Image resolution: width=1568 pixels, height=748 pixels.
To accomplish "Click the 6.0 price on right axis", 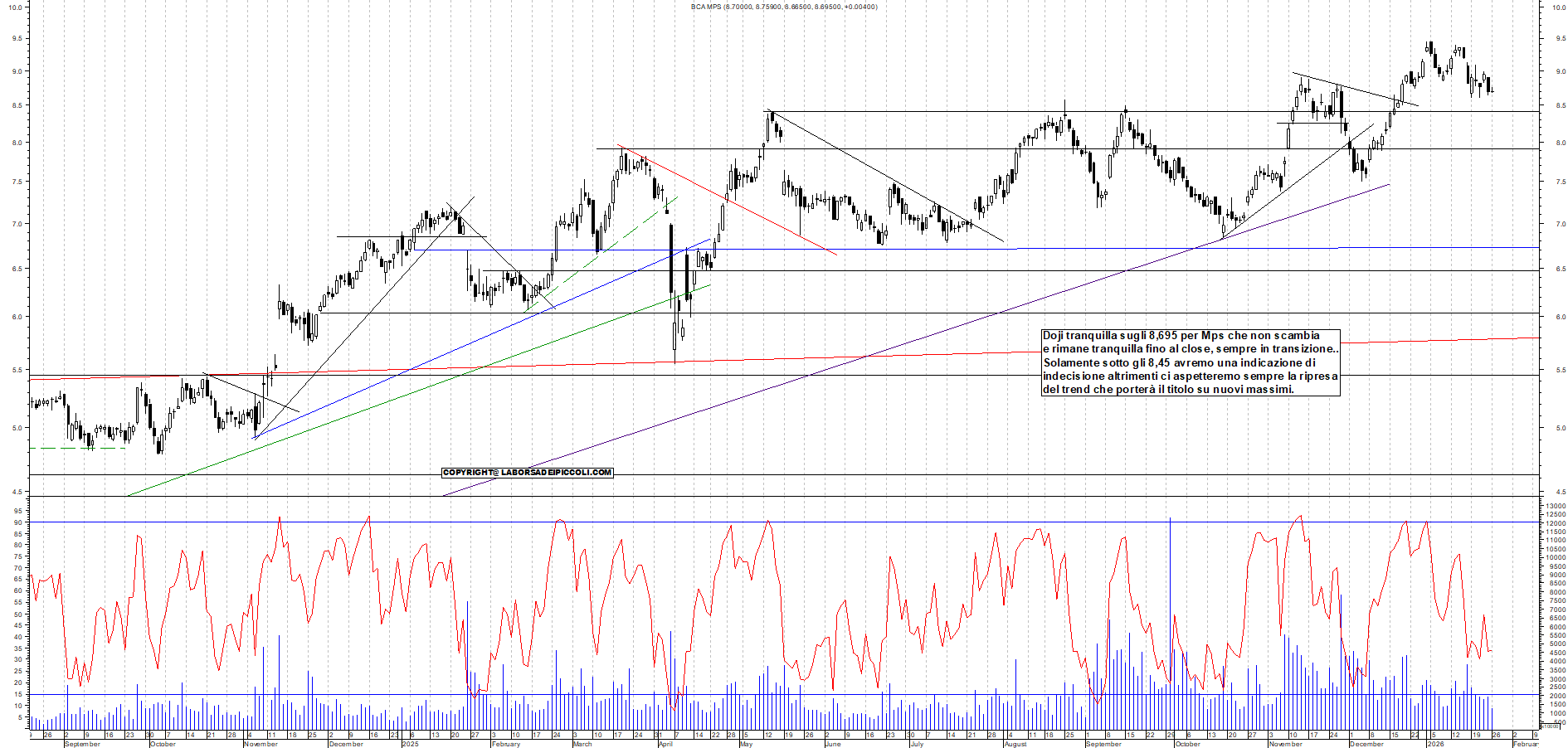I will click(1561, 317).
